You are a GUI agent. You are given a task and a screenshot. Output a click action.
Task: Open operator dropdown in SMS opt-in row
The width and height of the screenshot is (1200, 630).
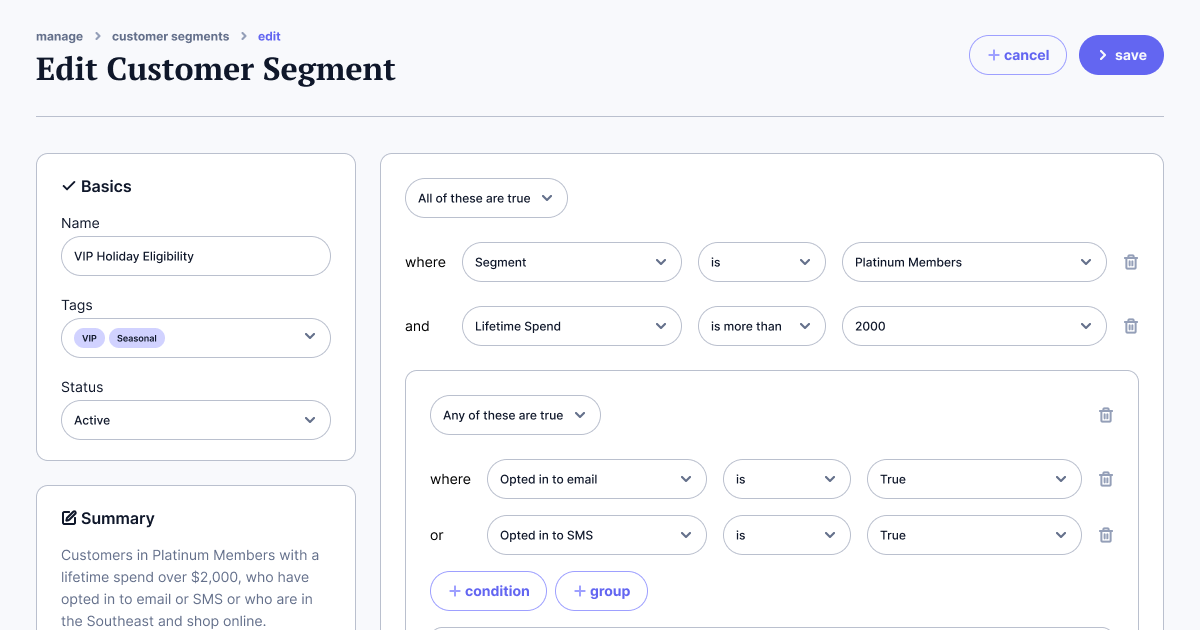click(787, 535)
